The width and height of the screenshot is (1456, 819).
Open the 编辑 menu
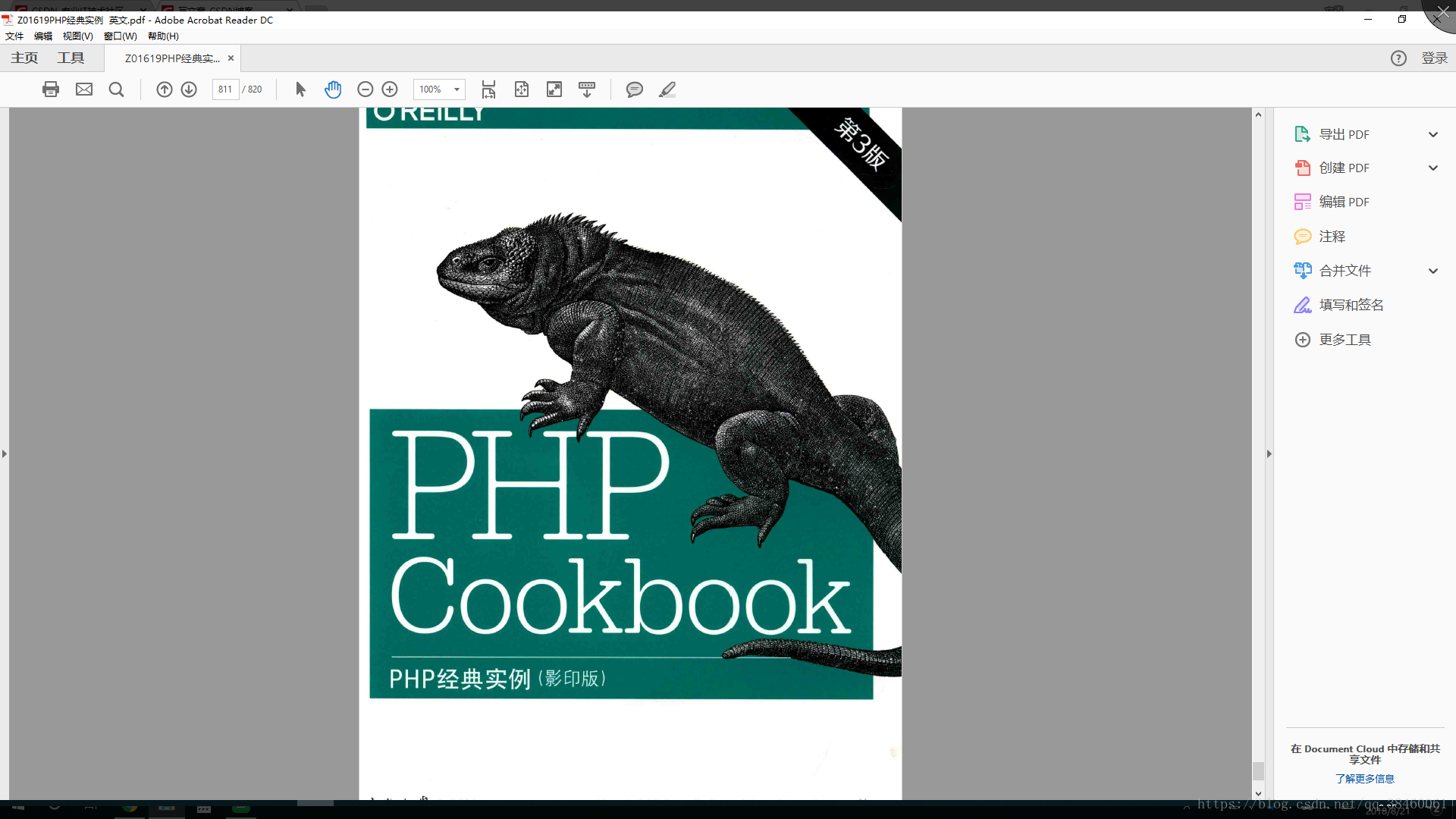(x=43, y=36)
